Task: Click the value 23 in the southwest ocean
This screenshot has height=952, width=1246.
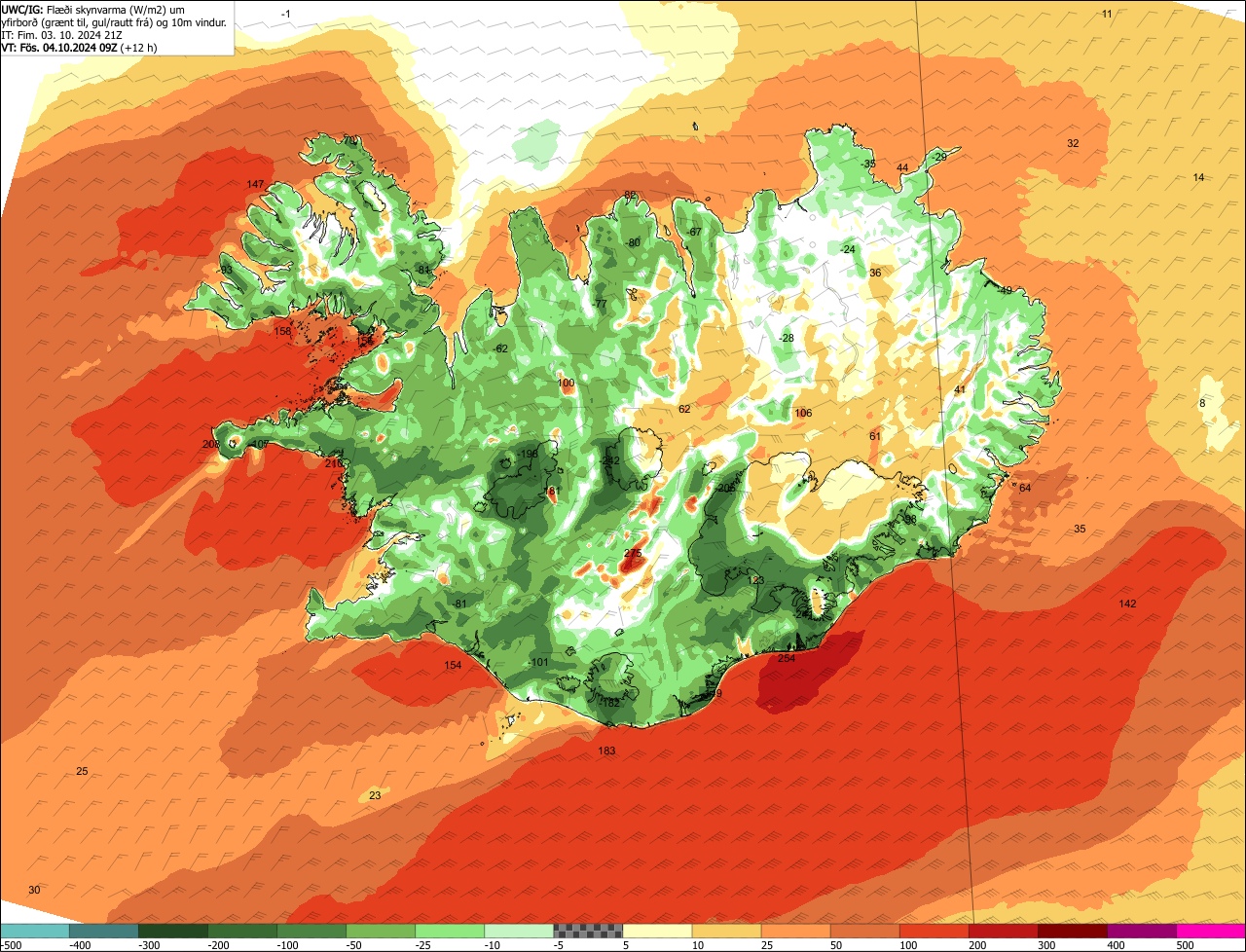Action: point(375,796)
